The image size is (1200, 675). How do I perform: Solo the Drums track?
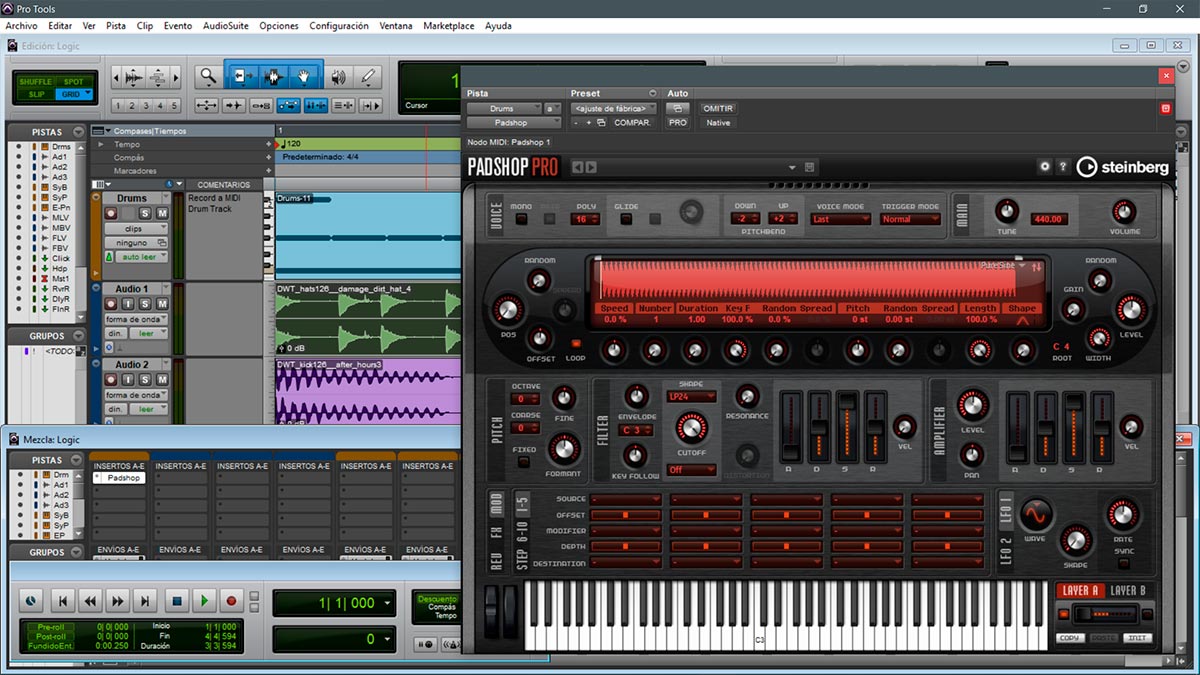(x=145, y=213)
